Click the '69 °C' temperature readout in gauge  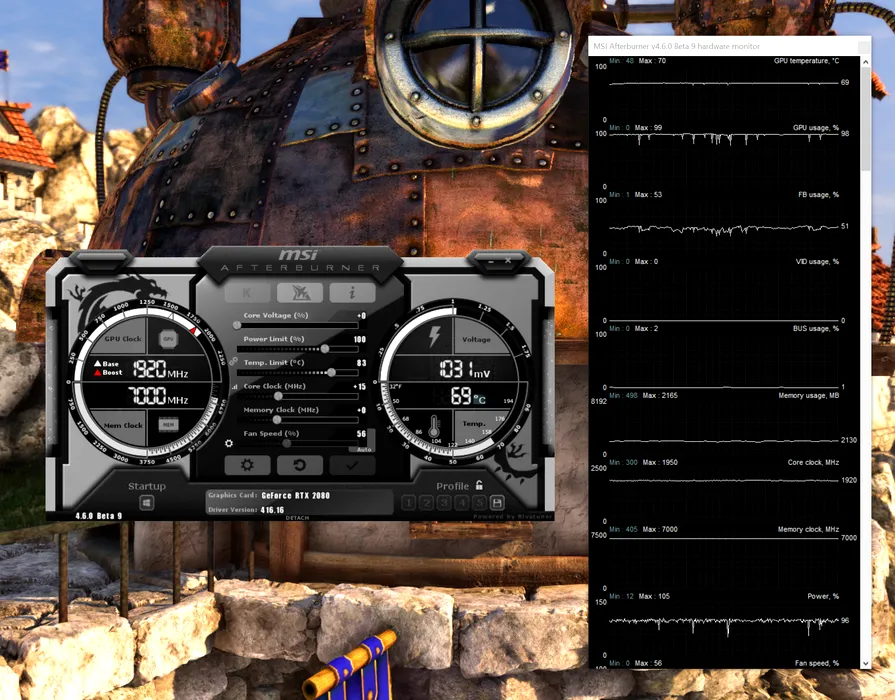[468, 396]
